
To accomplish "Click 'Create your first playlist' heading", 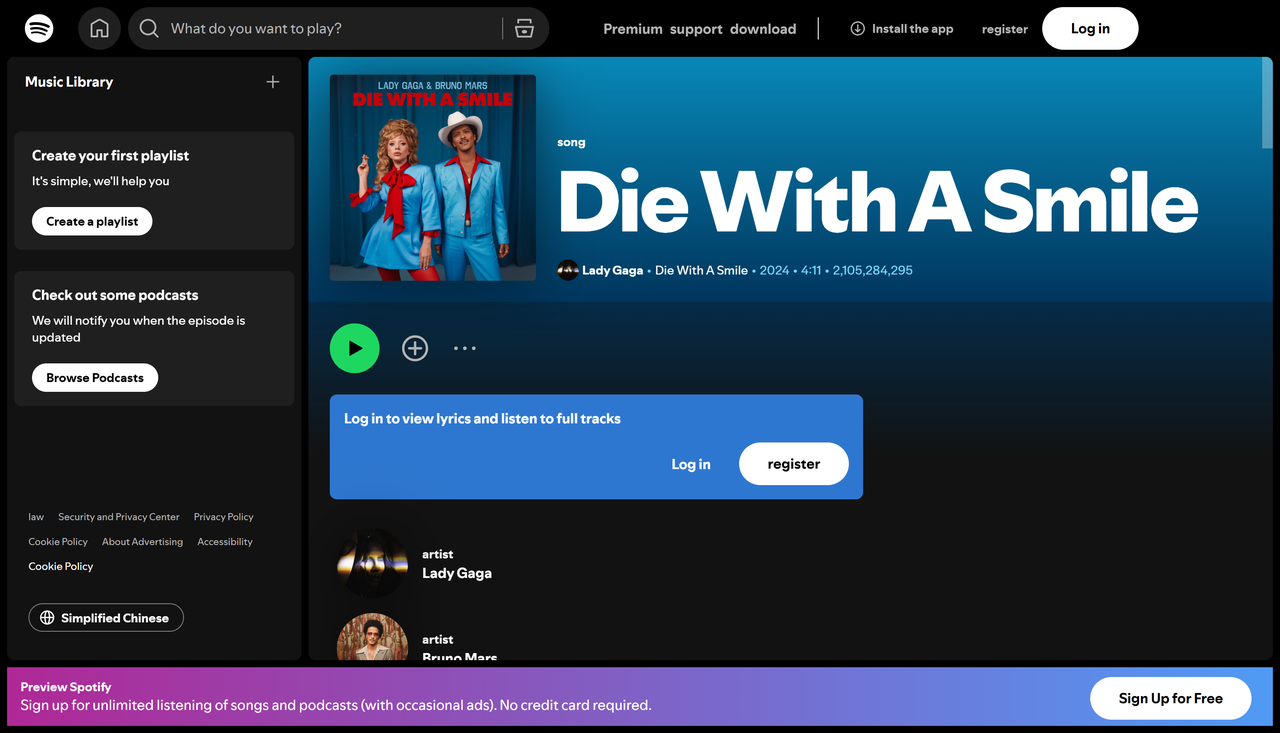I will [110, 156].
